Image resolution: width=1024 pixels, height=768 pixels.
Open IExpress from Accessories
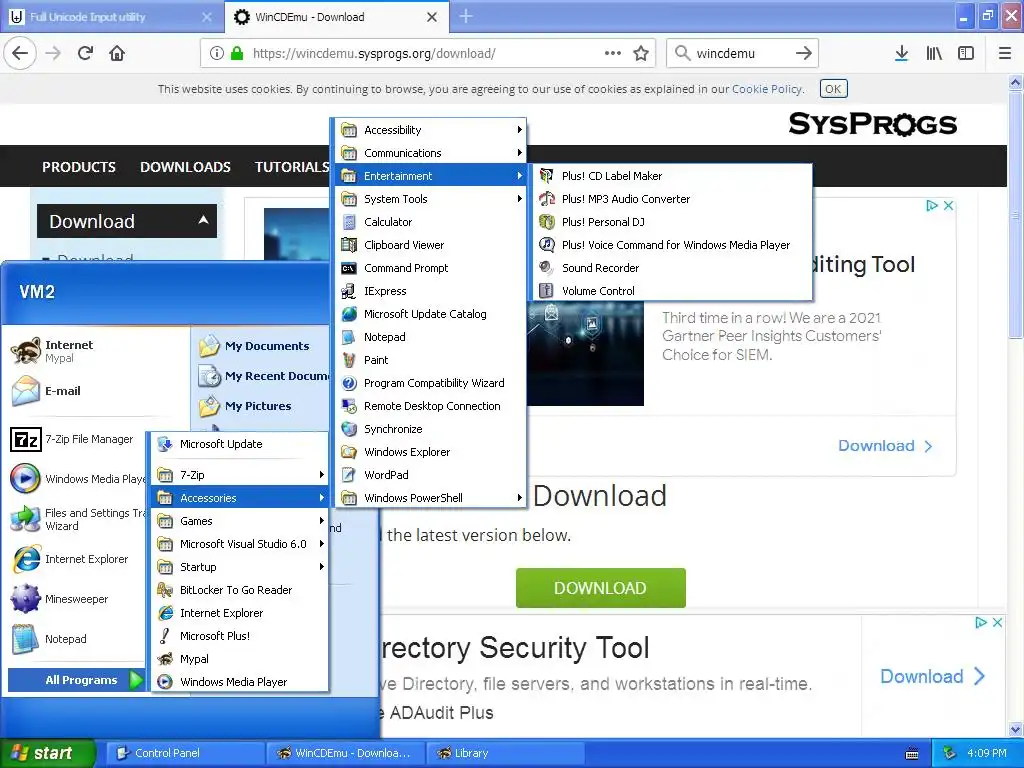[431, 291]
